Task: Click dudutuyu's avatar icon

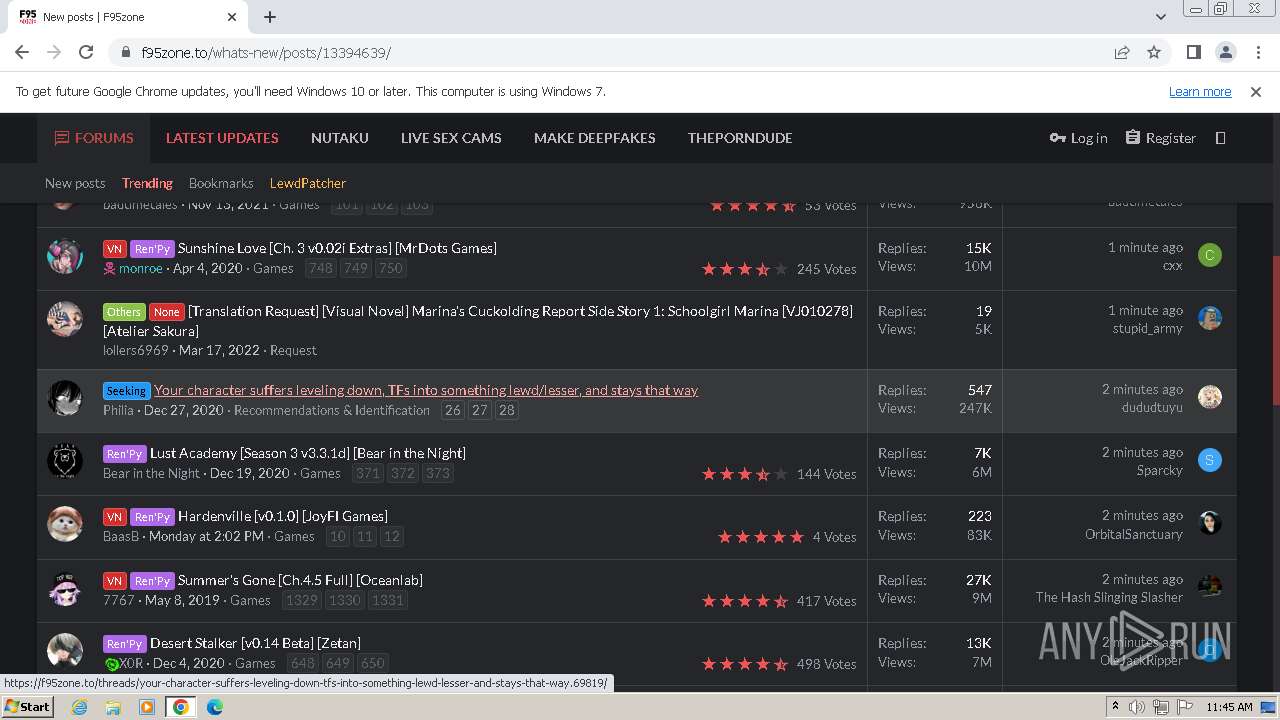Action: [1209, 397]
